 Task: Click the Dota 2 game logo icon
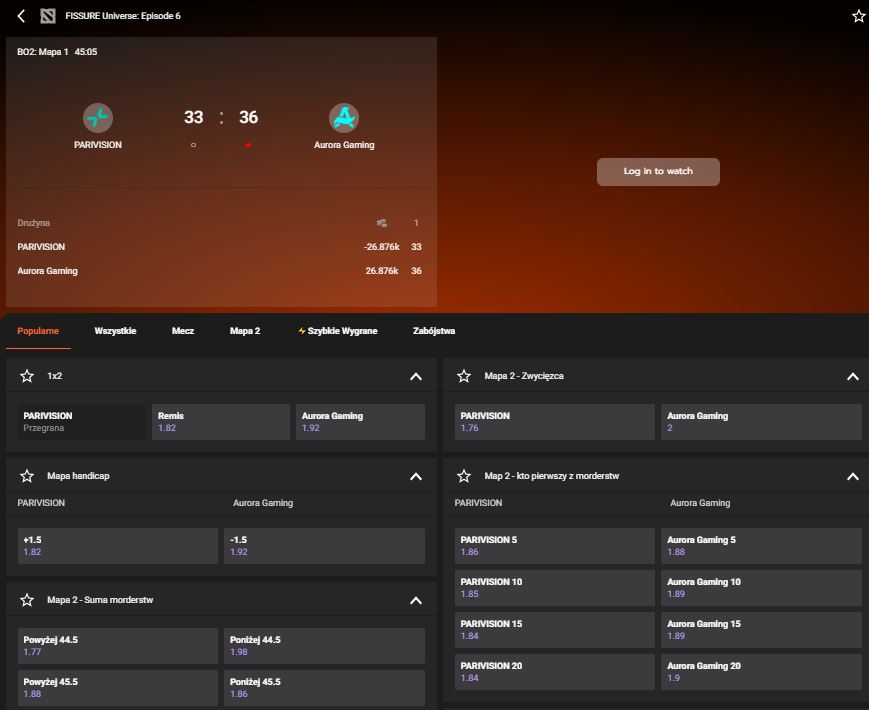tap(48, 16)
